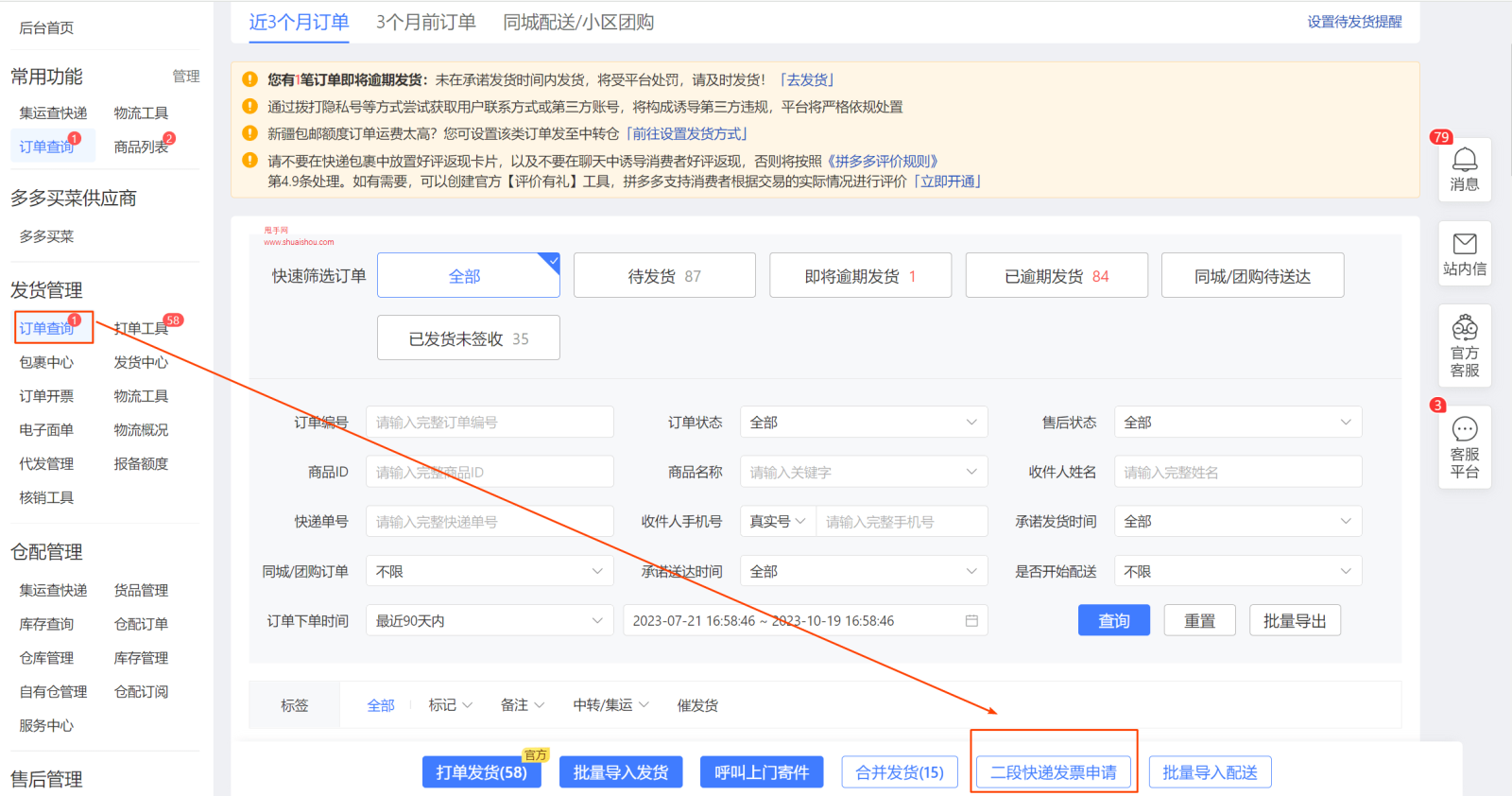Open 打单工具 in the sidebar
Image resolution: width=1512 pixels, height=796 pixels.
[x=141, y=328]
